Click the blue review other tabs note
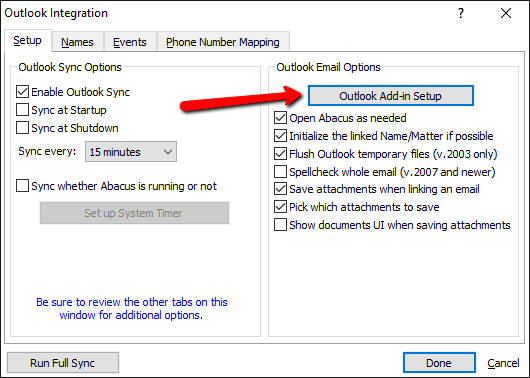530x378 pixels. 131,308
